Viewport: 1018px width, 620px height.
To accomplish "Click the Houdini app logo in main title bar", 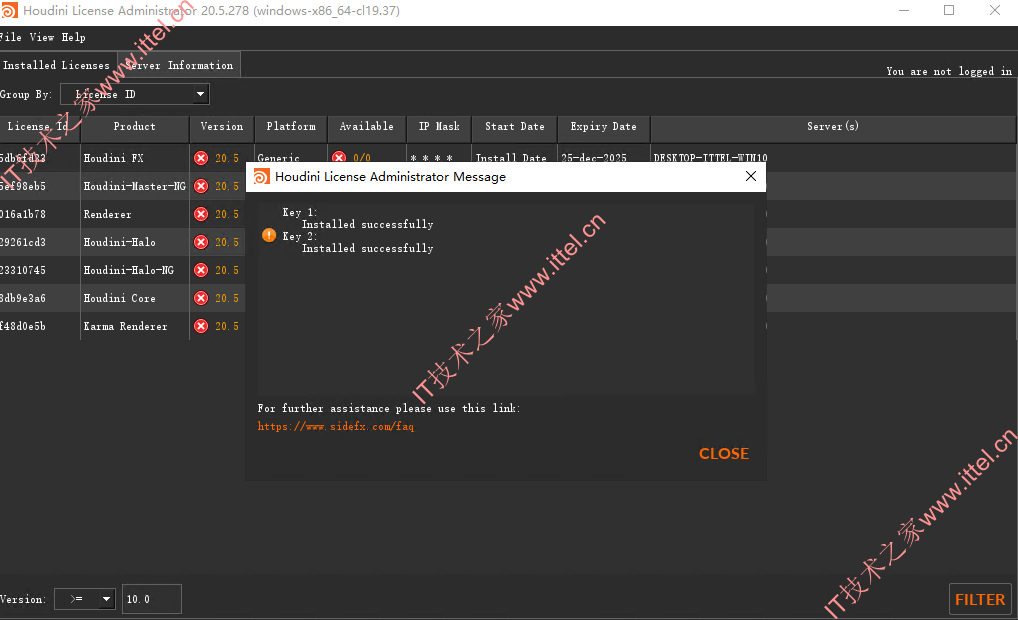I will click(x=9, y=10).
